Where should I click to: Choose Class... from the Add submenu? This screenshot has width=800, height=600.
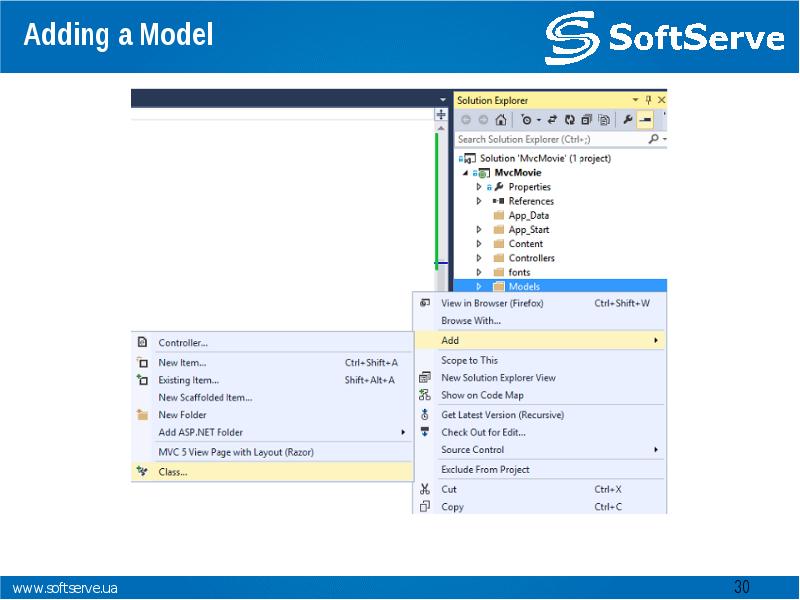point(173,472)
